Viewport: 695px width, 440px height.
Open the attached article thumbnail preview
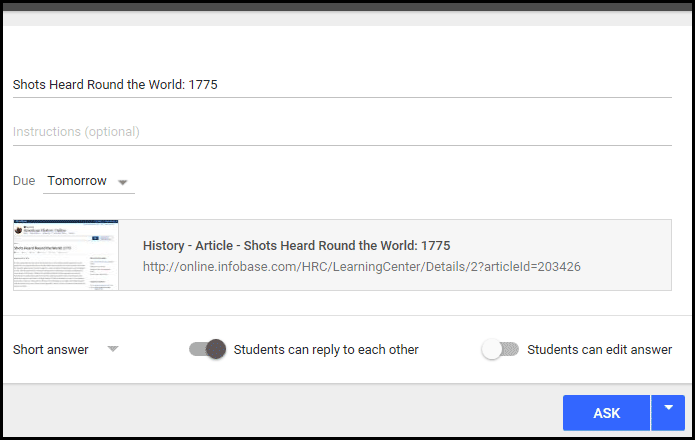[65, 255]
